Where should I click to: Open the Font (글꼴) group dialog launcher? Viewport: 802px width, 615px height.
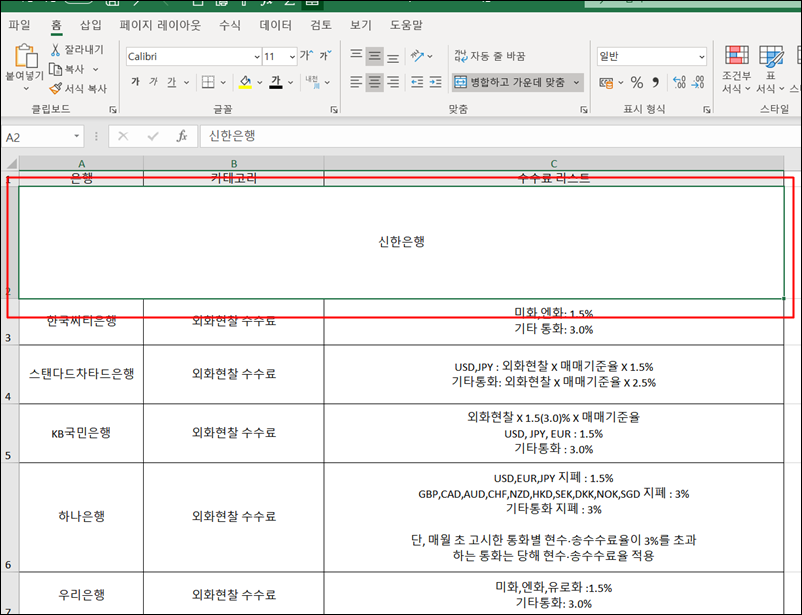334,109
